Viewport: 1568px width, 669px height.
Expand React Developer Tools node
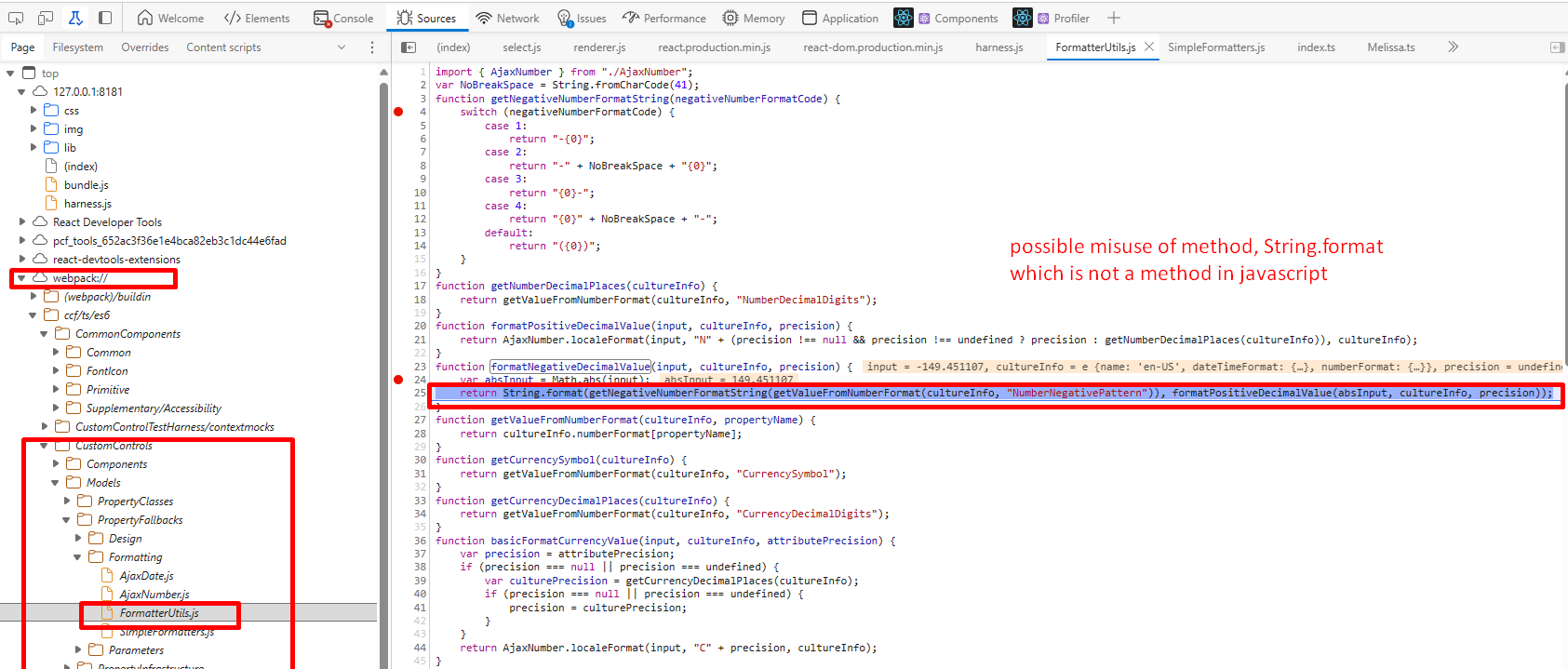pos(22,222)
